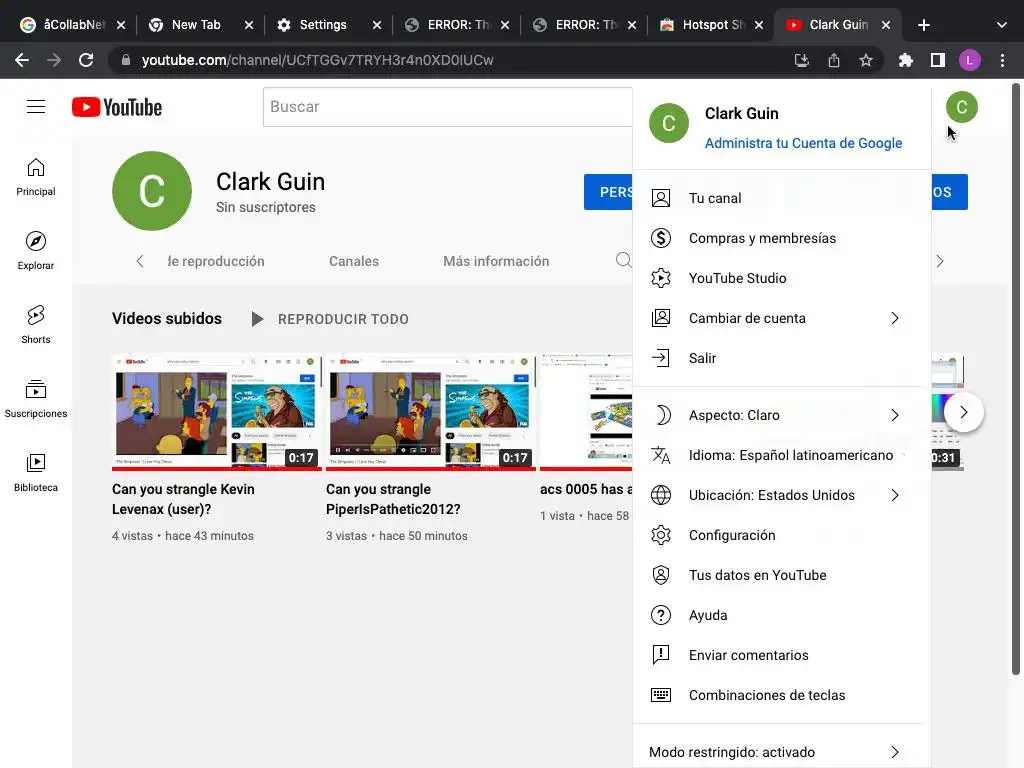
Task: Click the YouTube logo
Action: tap(117, 107)
